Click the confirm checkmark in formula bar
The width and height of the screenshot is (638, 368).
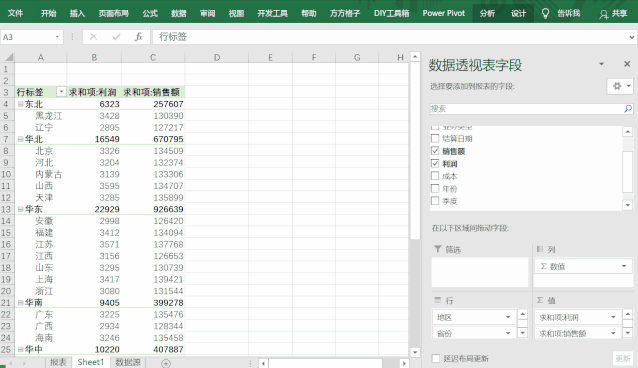coord(116,37)
